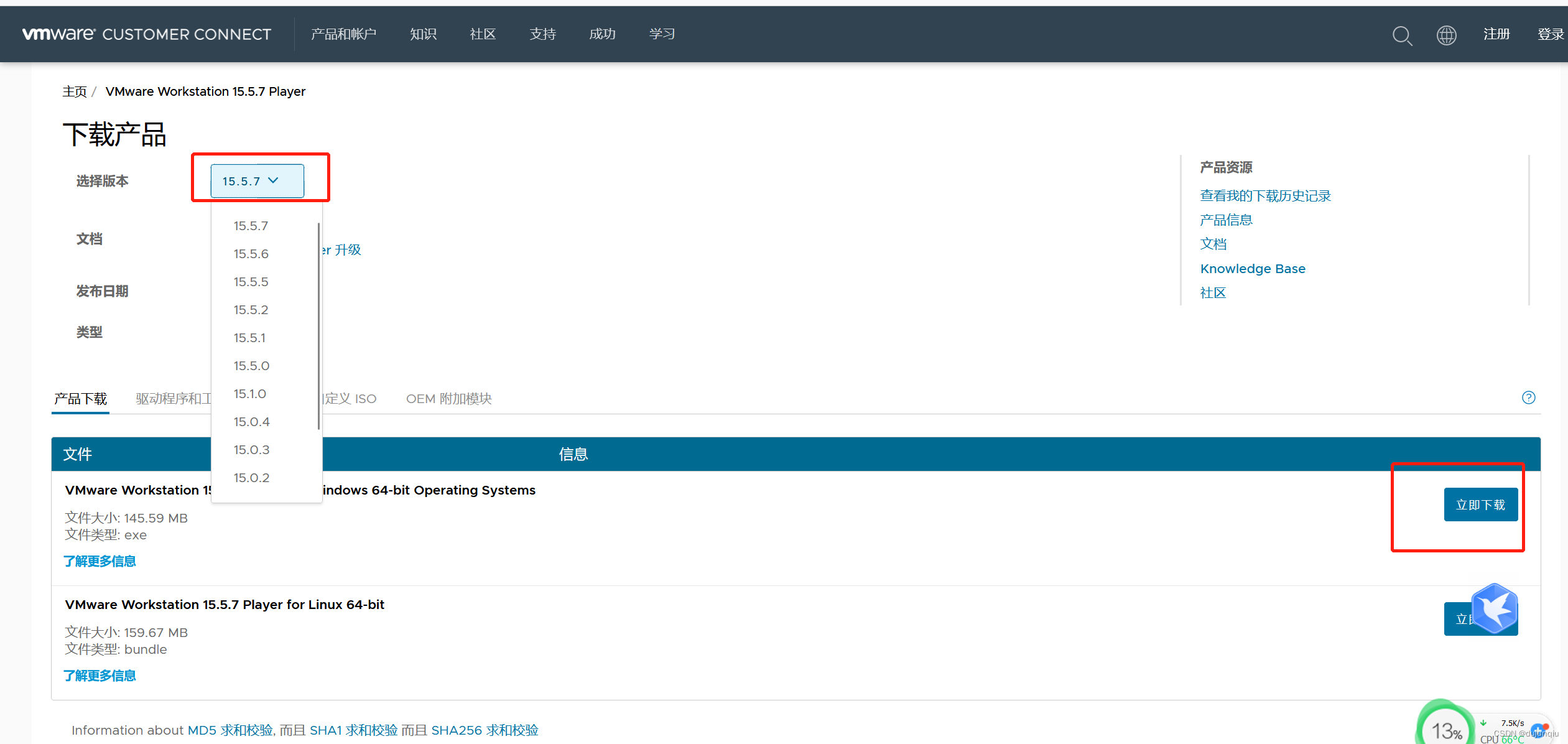Click the help question mark icon
1568x744 pixels.
point(1528,398)
